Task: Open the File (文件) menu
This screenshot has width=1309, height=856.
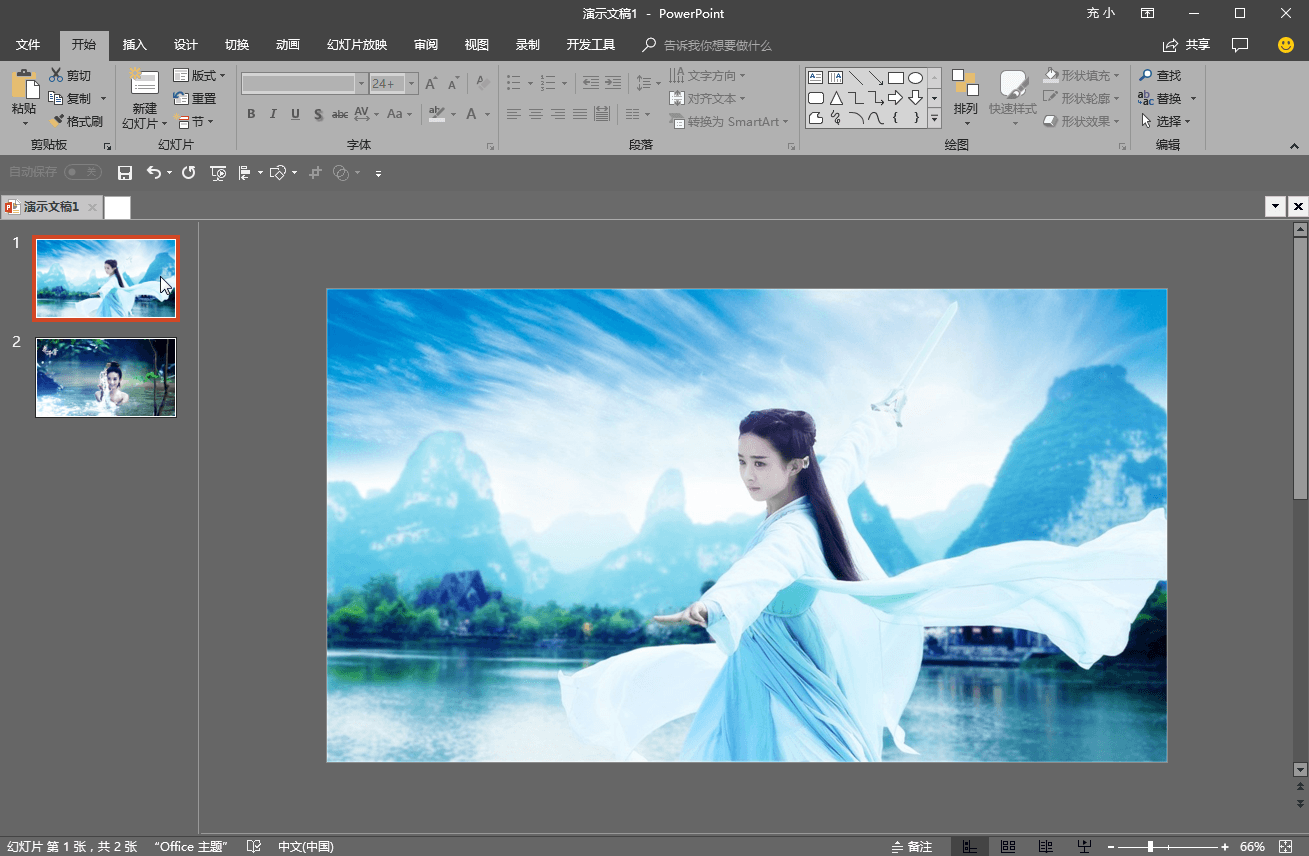Action: pos(28,45)
